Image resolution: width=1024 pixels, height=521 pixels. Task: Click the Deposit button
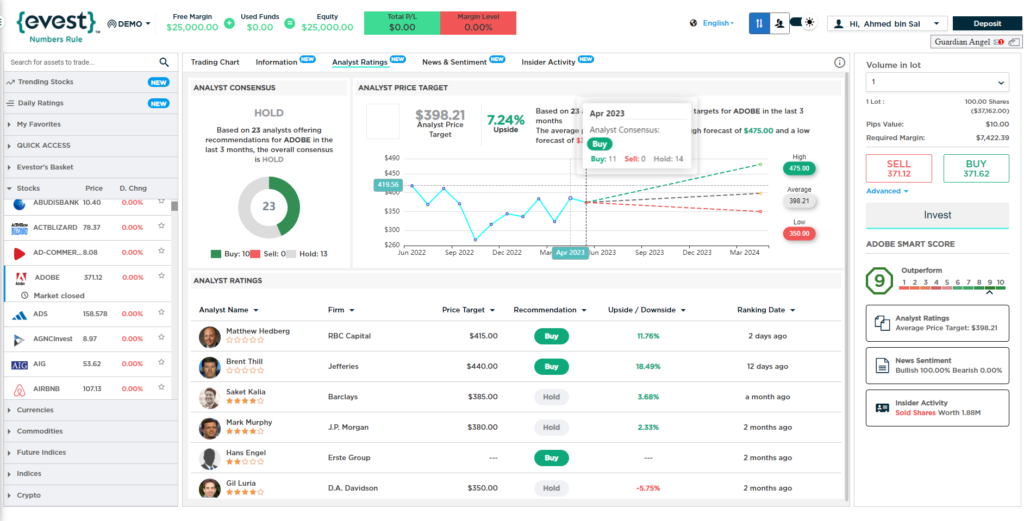[987, 24]
